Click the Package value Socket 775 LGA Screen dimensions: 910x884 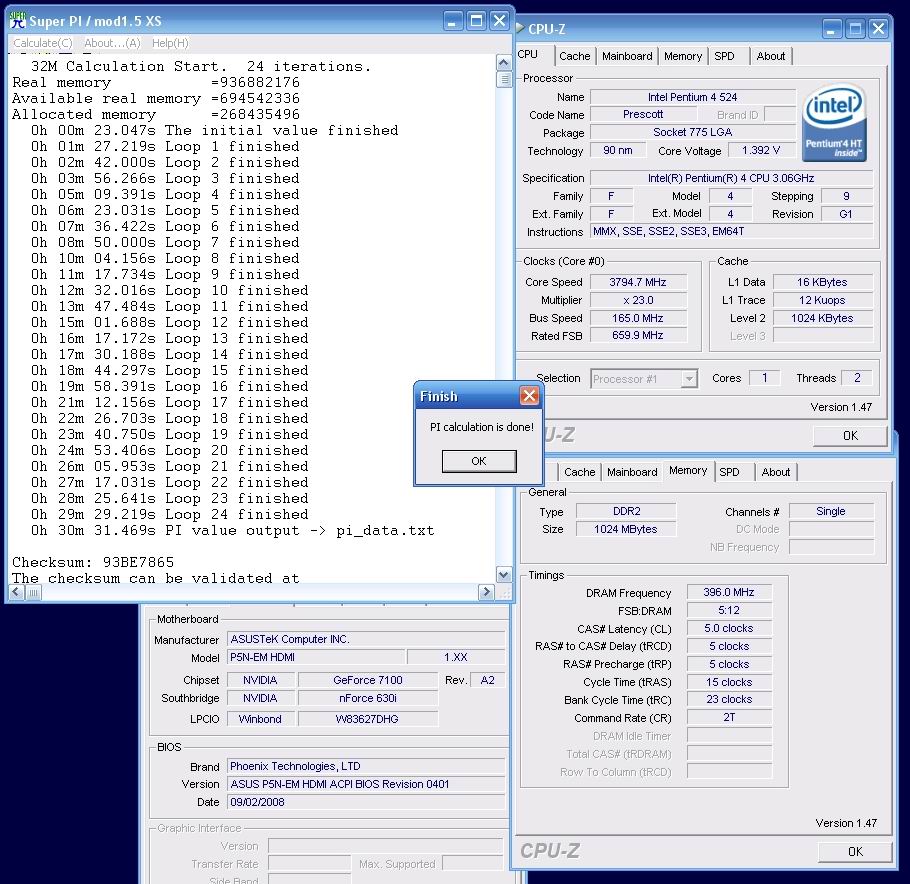(692, 132)
